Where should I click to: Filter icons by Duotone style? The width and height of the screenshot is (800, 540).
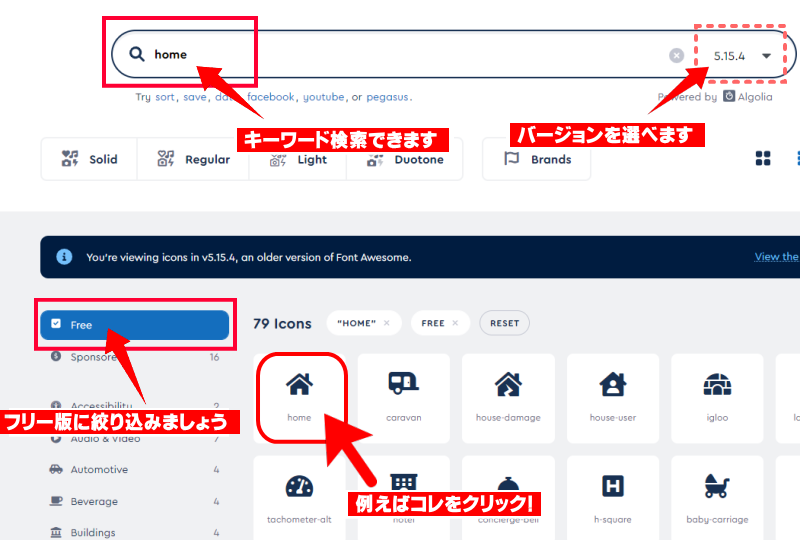(x=405, y=160)
